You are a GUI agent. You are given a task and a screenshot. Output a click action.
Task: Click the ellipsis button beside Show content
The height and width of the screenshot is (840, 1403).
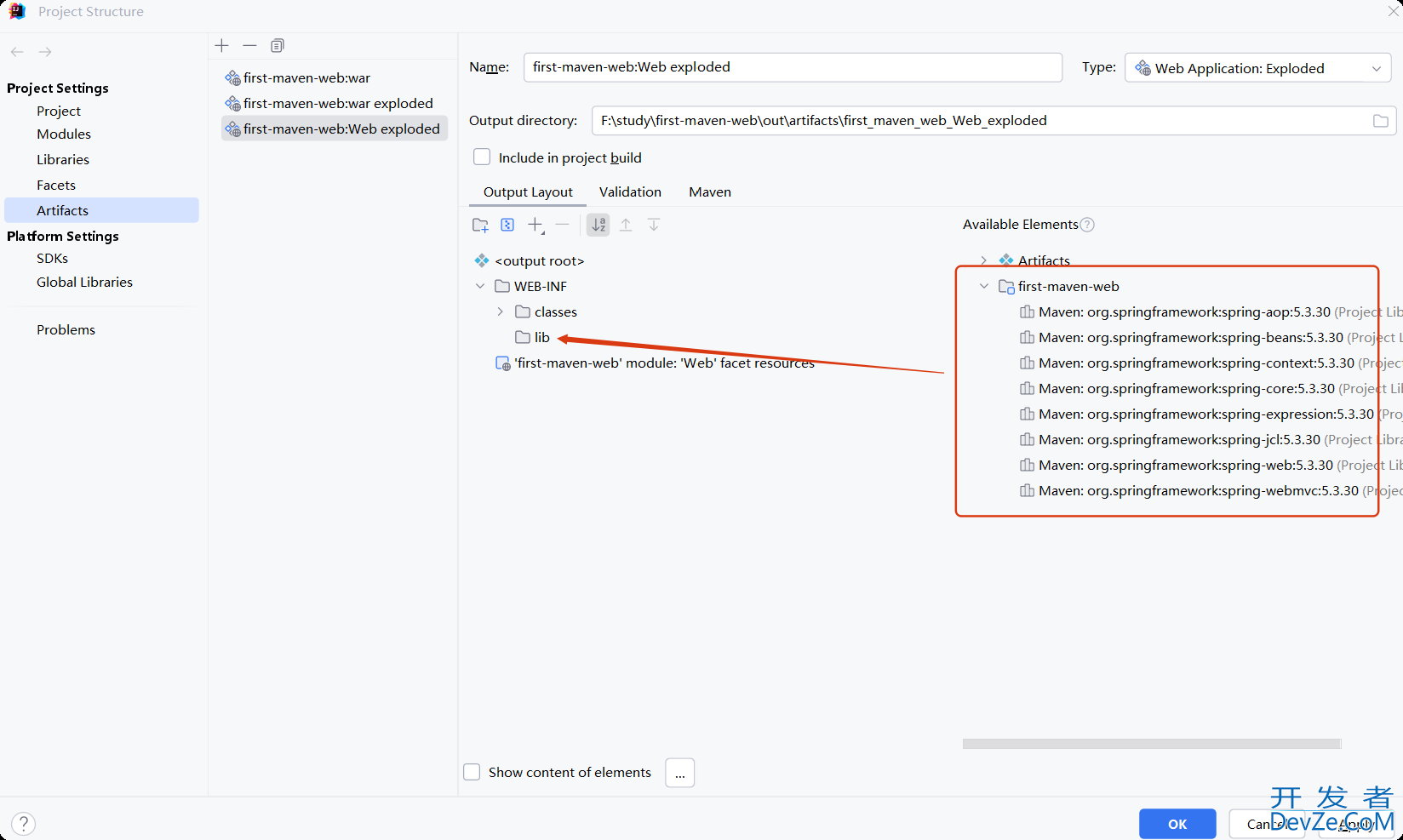click(680, 773)
